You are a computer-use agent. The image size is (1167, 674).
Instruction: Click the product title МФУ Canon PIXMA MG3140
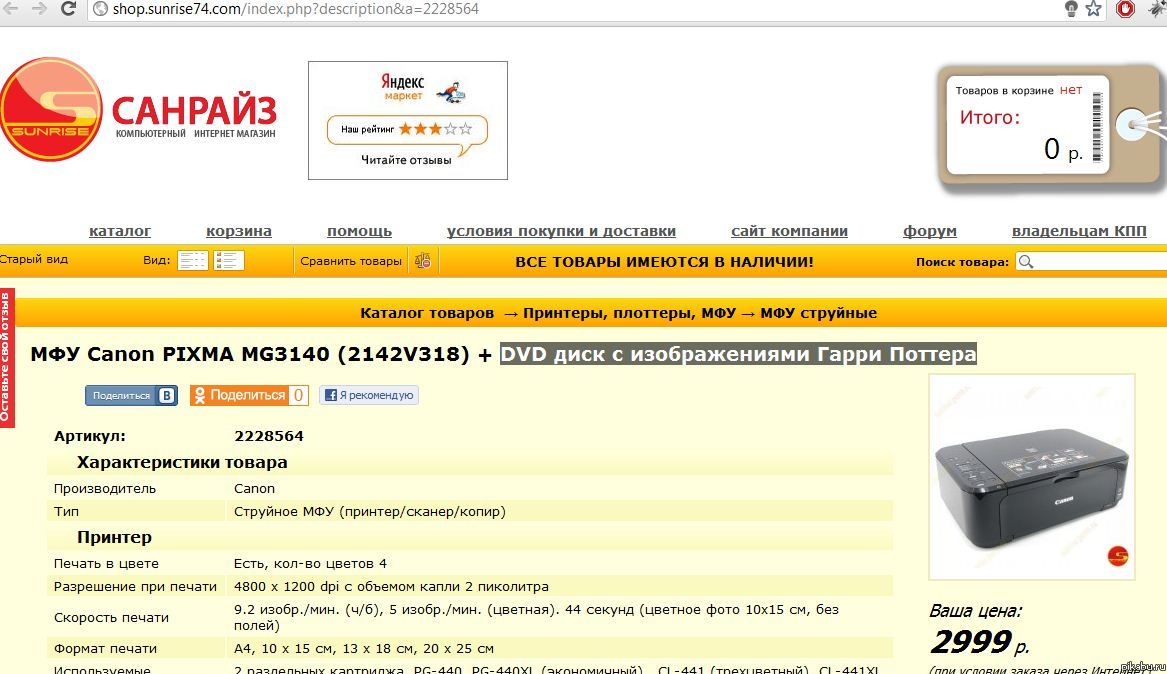tap(250, 354)
